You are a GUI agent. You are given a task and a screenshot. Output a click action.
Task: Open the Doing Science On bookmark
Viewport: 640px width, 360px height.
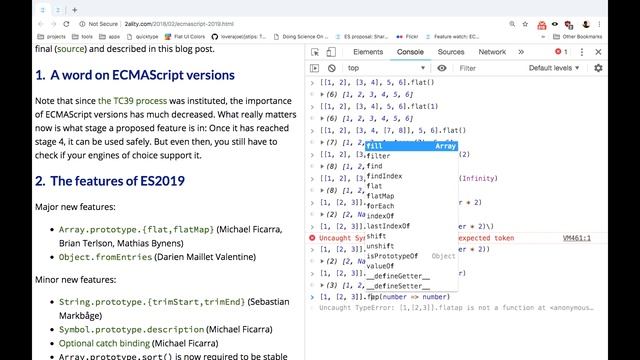coord(301,36)
